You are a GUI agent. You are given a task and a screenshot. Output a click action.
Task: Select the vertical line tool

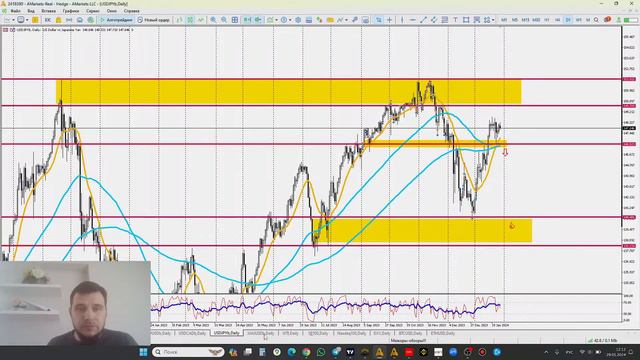coord(402,20)
